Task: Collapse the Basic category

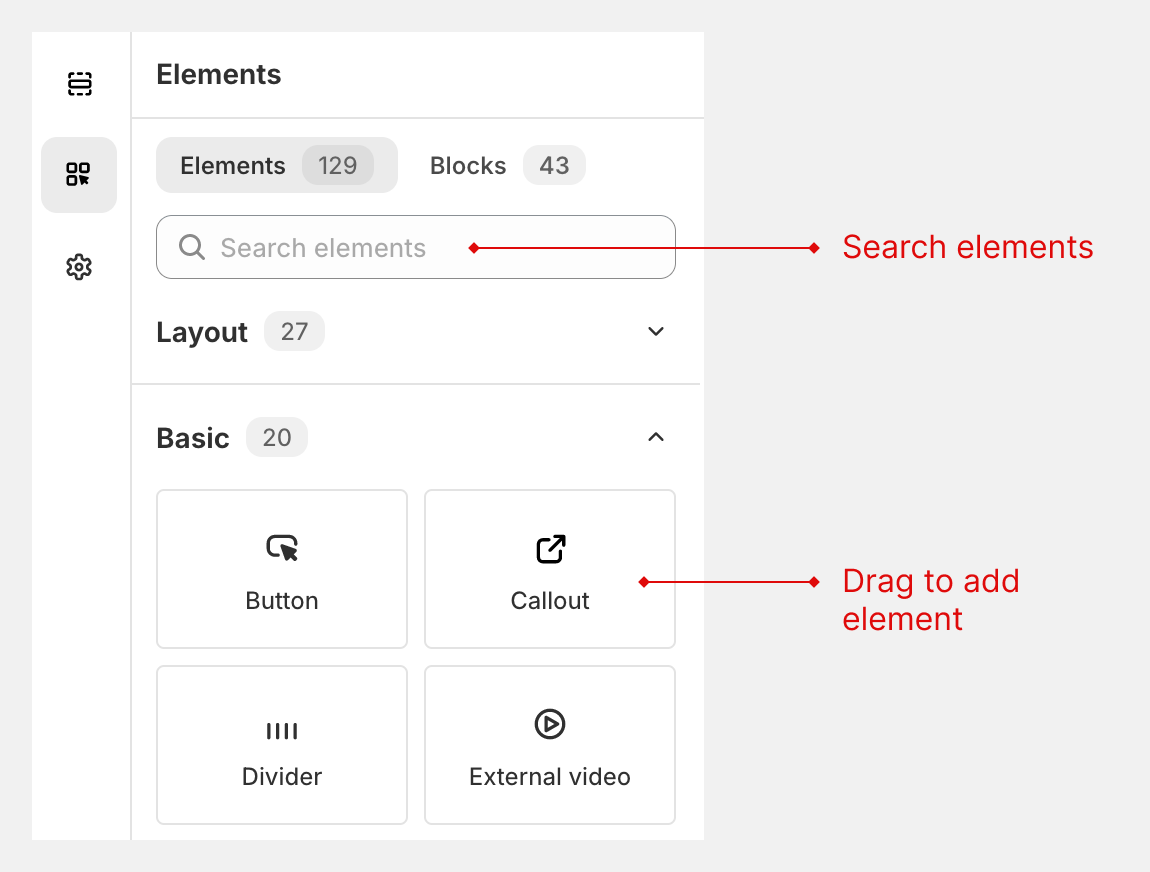Action: tap(655, 437)
